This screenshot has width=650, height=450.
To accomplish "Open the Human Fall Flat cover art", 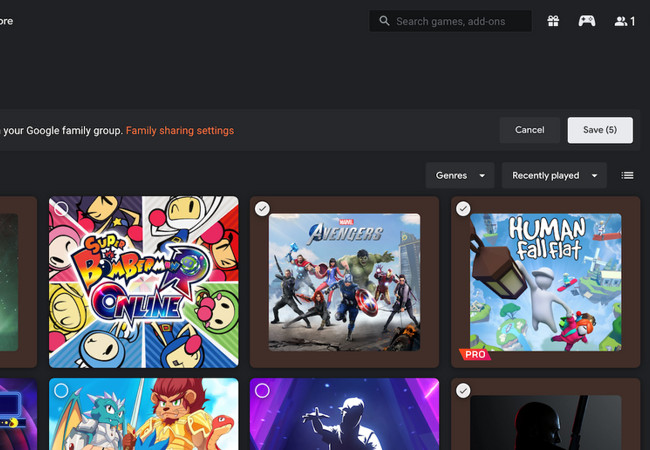I will [546, 282].
